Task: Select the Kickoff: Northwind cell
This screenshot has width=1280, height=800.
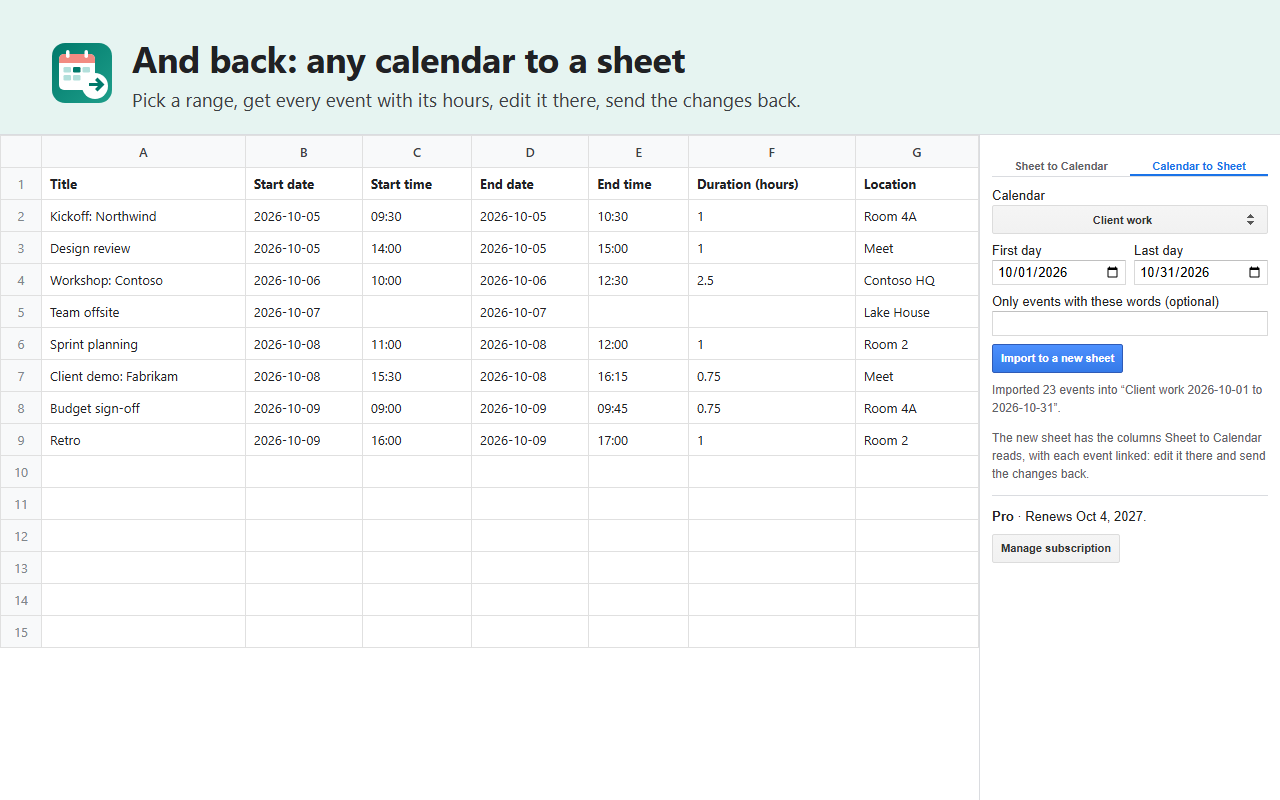Action: point(143,216)
